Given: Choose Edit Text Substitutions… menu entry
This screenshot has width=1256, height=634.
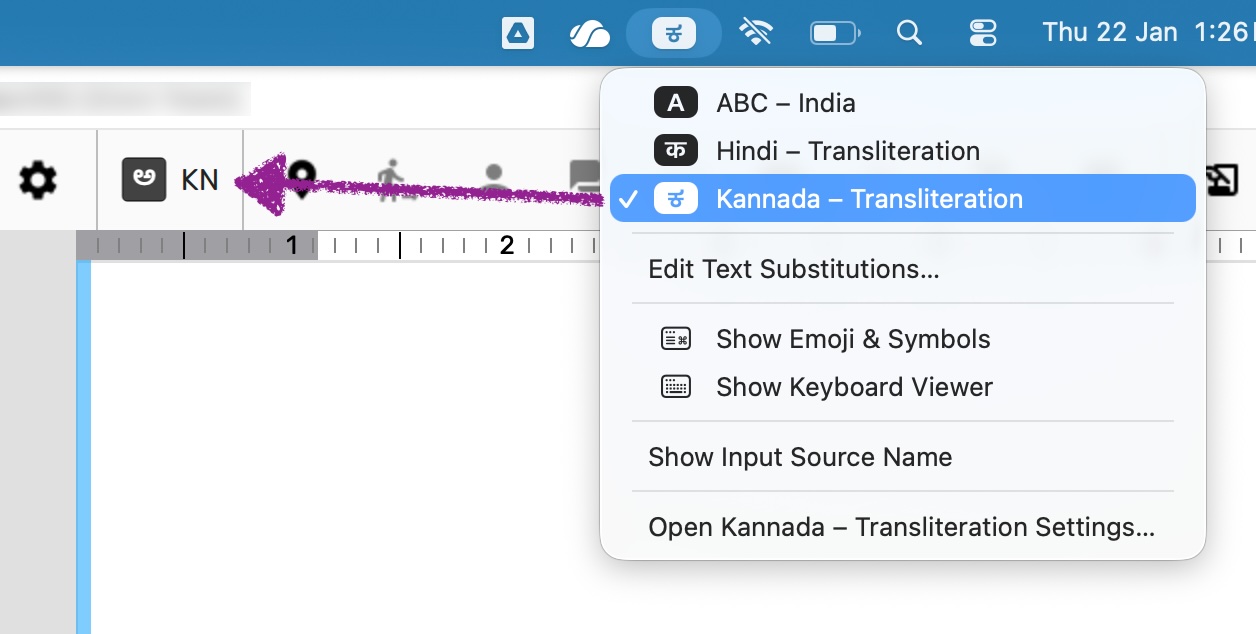Looking at the screenshot, I should (793, 269).
